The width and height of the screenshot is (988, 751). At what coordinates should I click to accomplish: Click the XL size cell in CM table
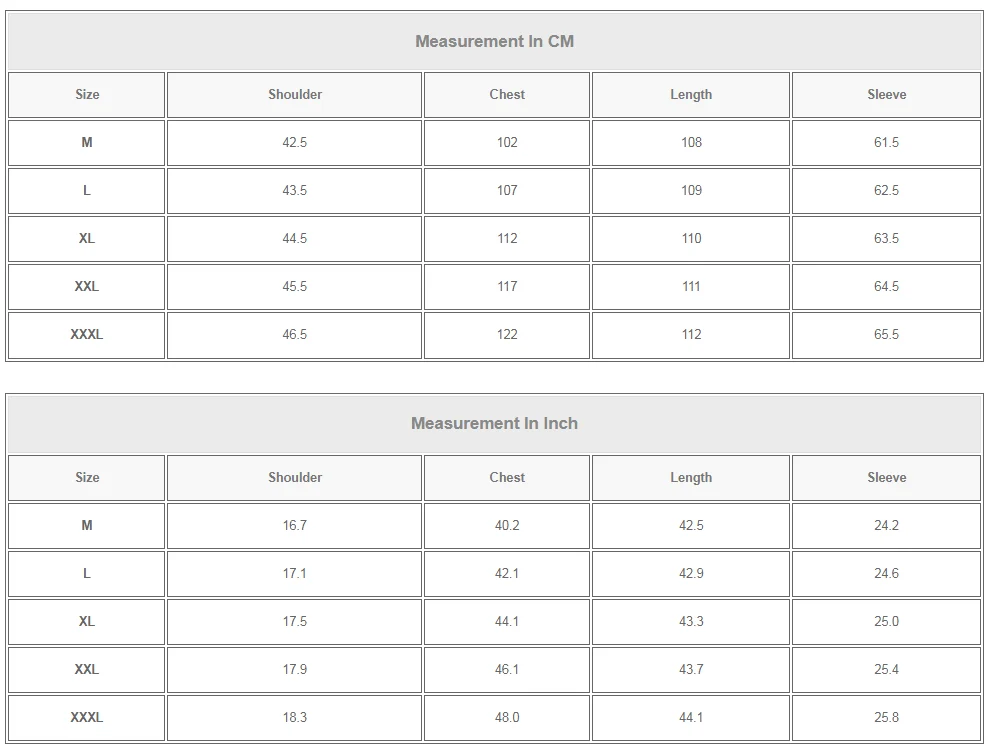point(87,239)
